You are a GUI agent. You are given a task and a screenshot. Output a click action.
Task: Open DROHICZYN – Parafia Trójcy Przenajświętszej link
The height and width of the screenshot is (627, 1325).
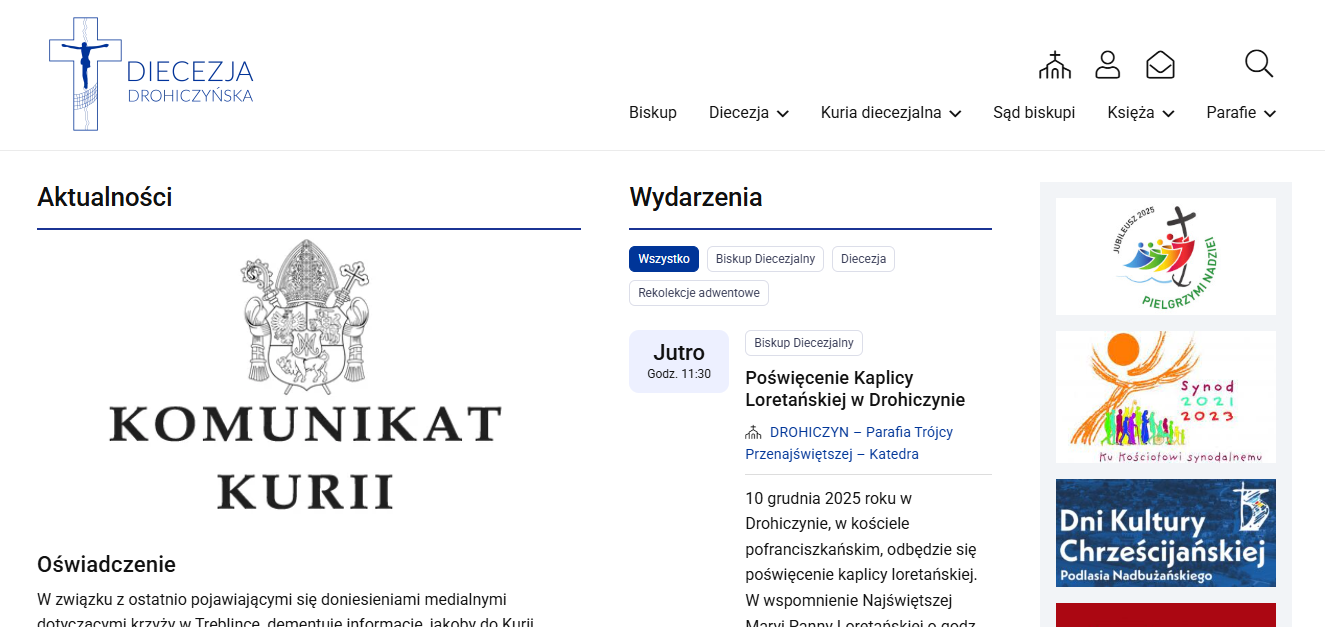point(849,443)
